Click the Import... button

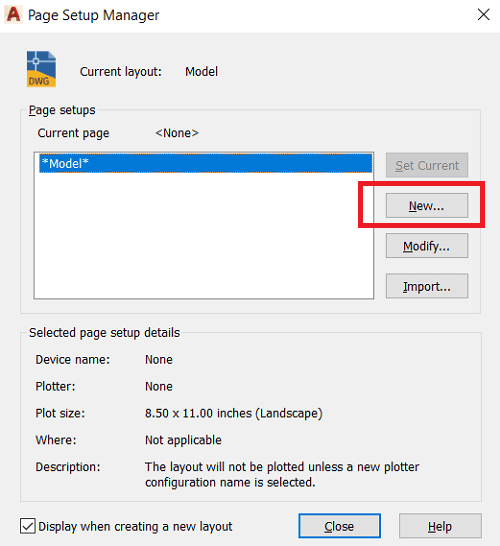click(427, 286)
